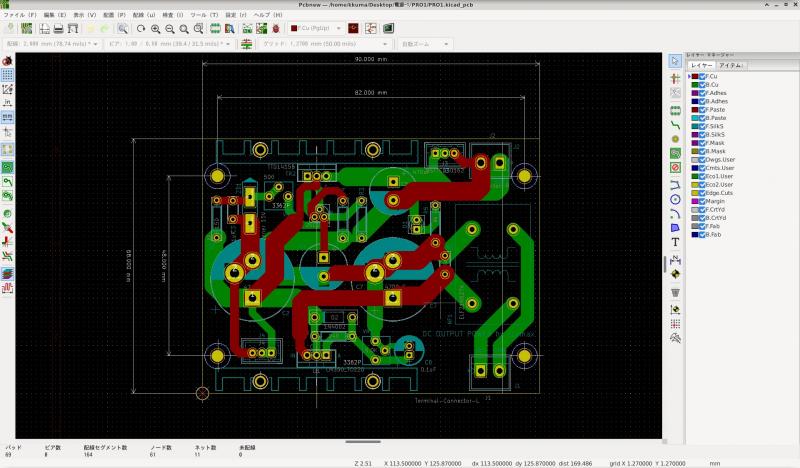800x468 pixels.
Task: Open the ファイル (File) menu
Action: (x=19, y=16)
